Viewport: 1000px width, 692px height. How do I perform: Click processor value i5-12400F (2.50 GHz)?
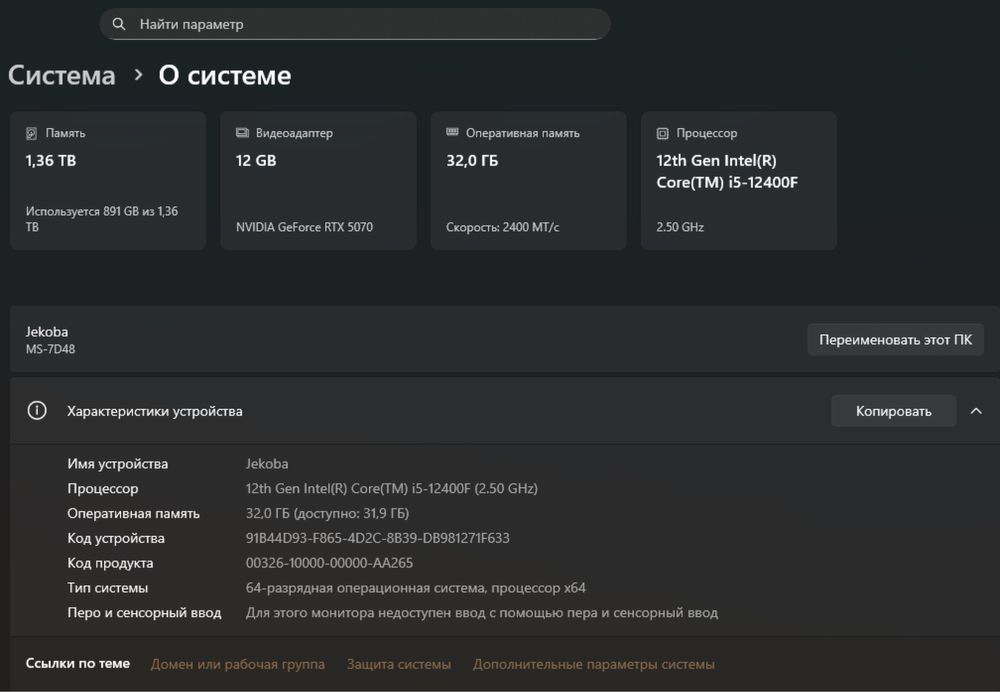coord(392,489)
